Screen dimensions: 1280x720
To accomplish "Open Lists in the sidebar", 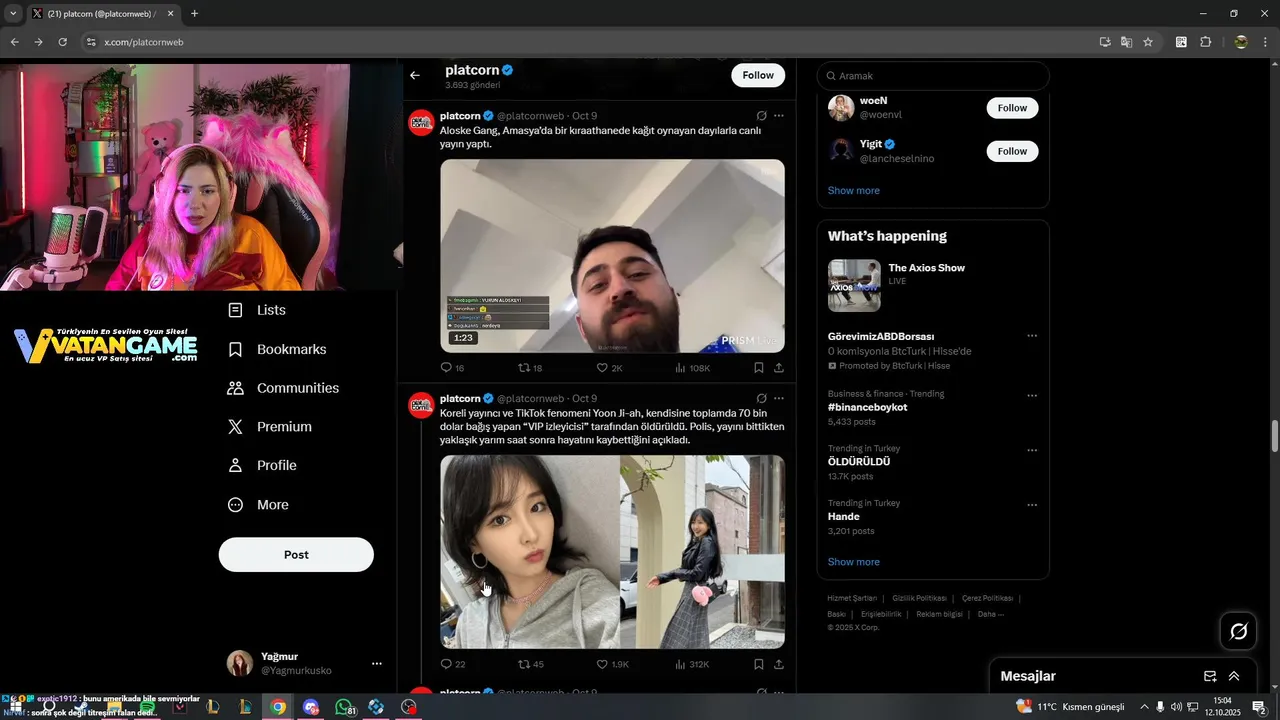I will pyautogui.click(x=257, y=310).
